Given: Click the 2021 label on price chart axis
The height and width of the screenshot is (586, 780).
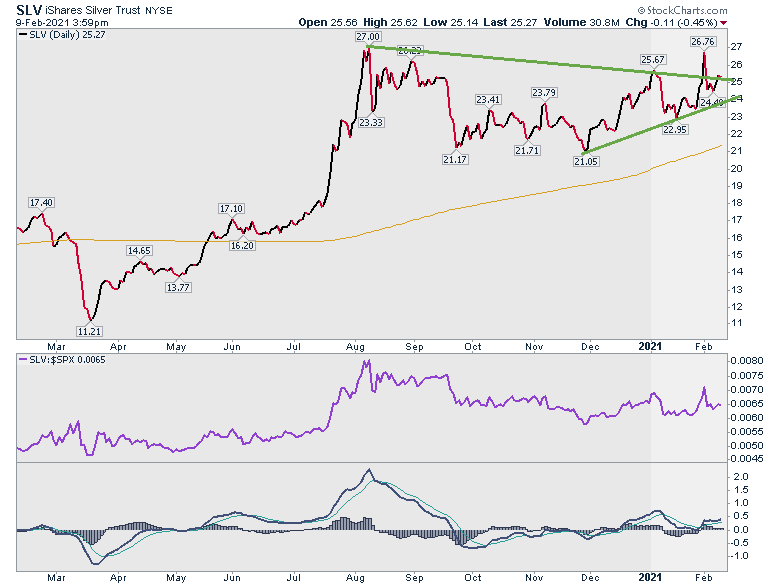Looking at the screenshot, I should 651,347.
